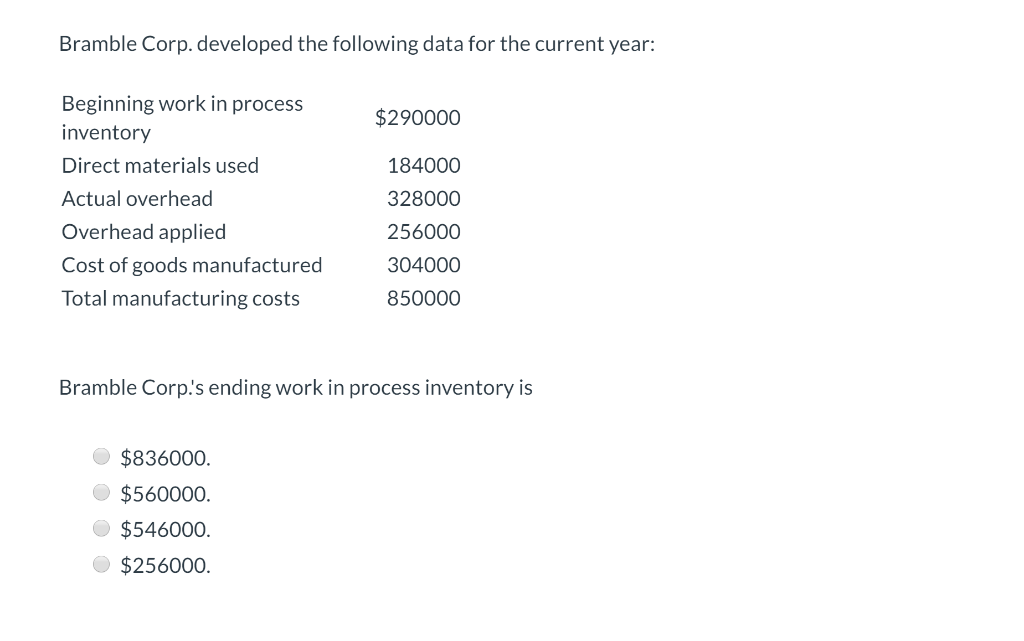Click the 184000 value
Screen dimensions: 1024x641
point(424,165)
